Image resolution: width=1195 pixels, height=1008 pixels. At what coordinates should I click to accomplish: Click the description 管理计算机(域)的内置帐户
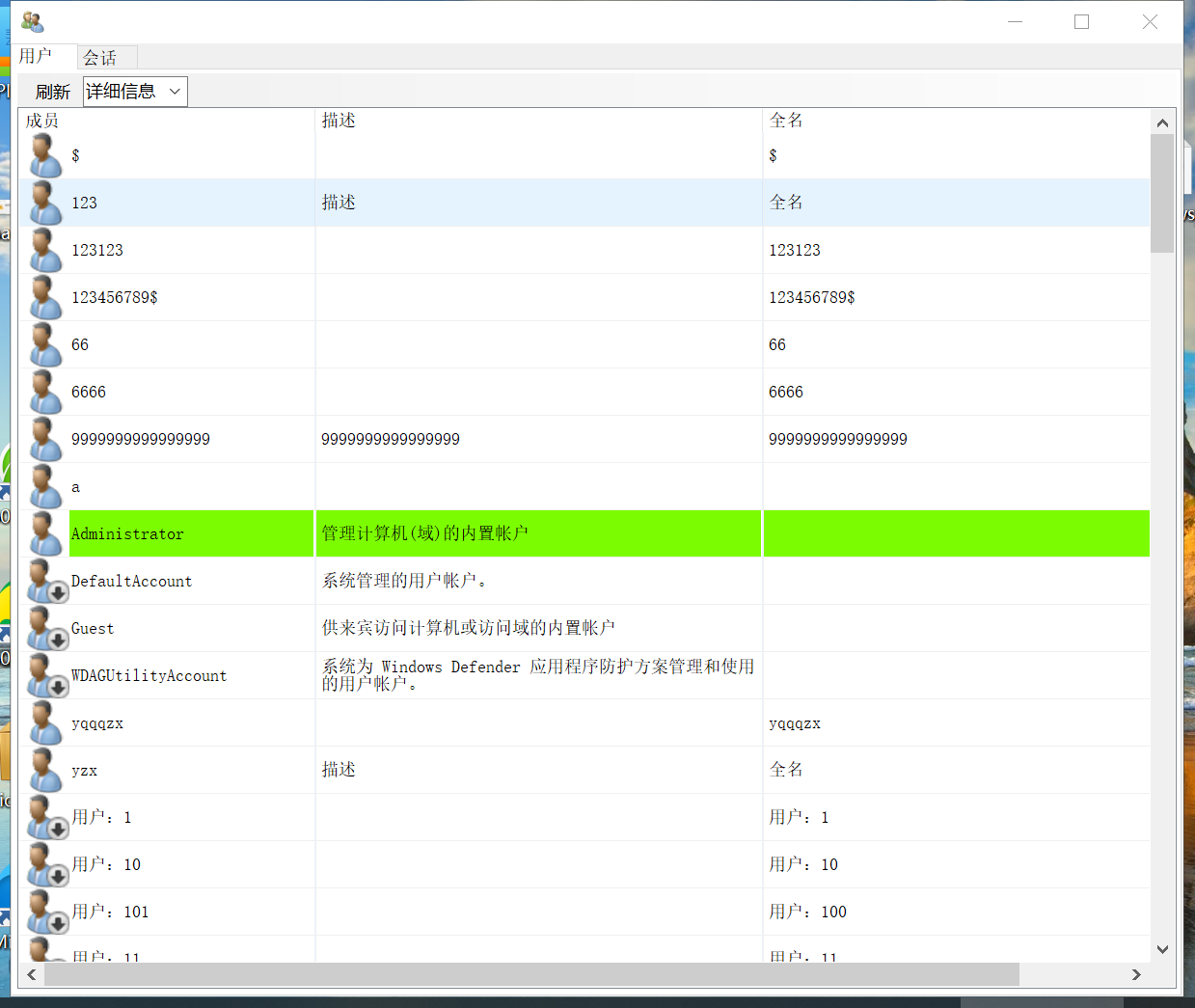(425, 533)
